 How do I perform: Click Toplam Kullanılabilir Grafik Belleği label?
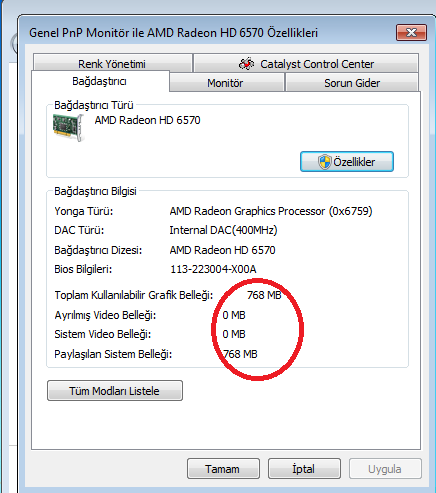click(134, 295)
